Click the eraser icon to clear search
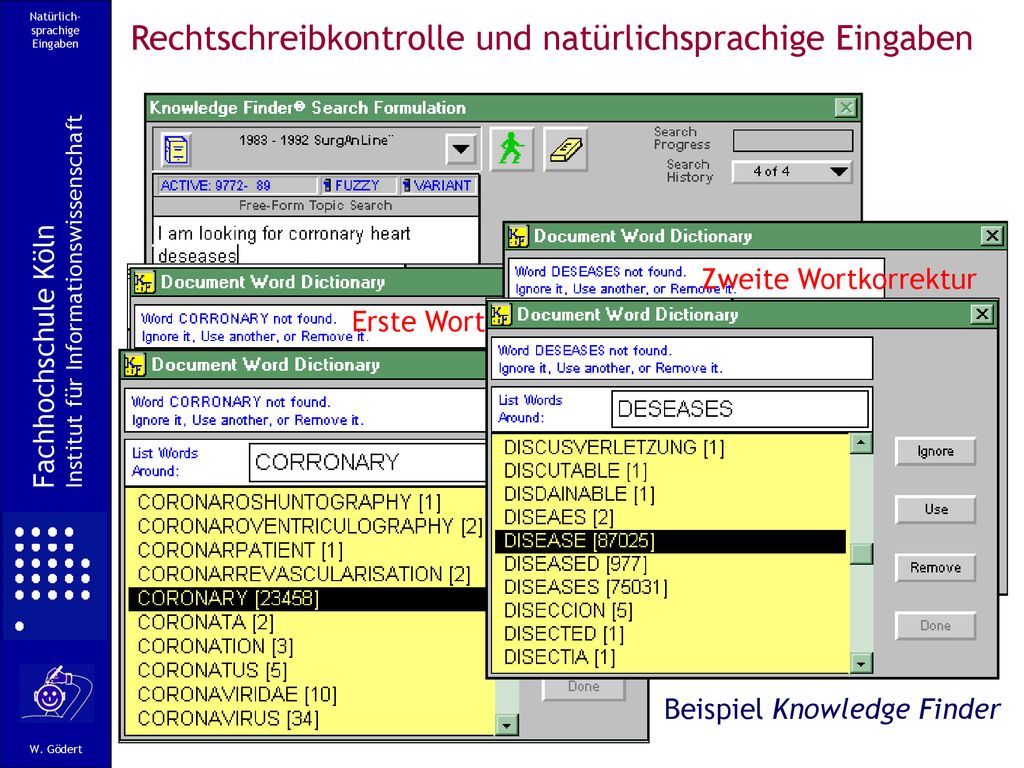 (x=566, y=149)
